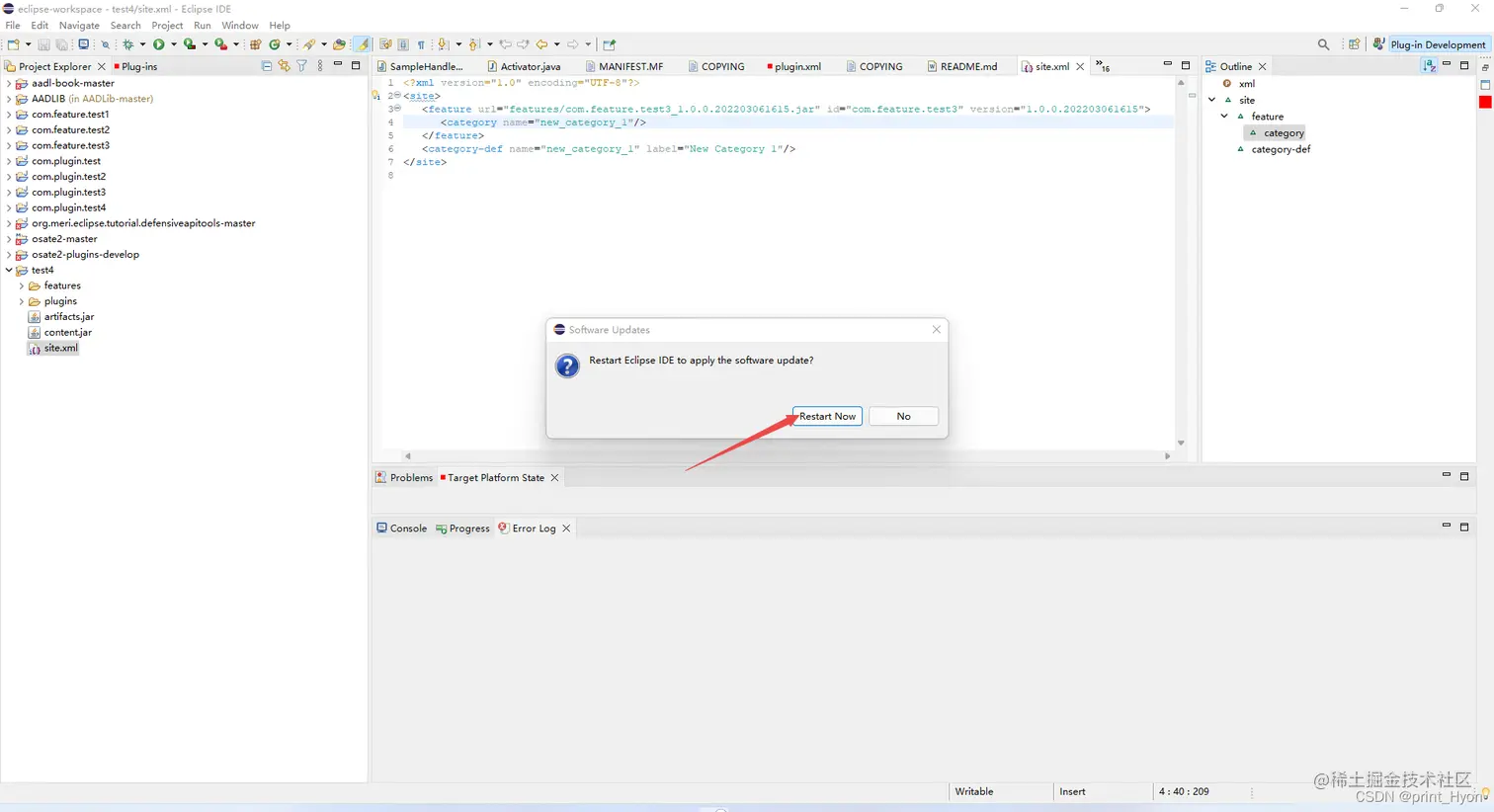1494x812 pixels.
Task: Open a terminal from the toolbar icon
Action: click(84, 44)
